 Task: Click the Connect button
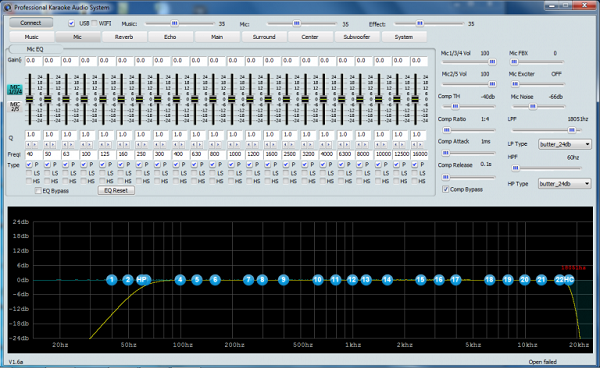(31, 23)
